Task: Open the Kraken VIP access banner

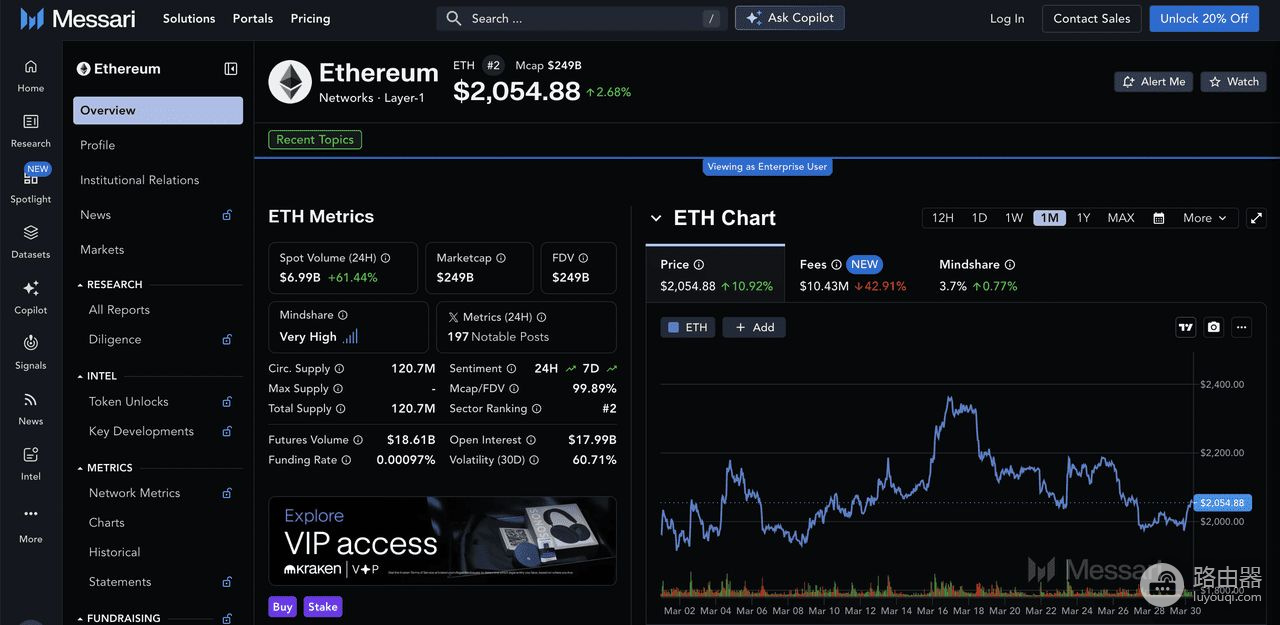Action: [442, 541]
